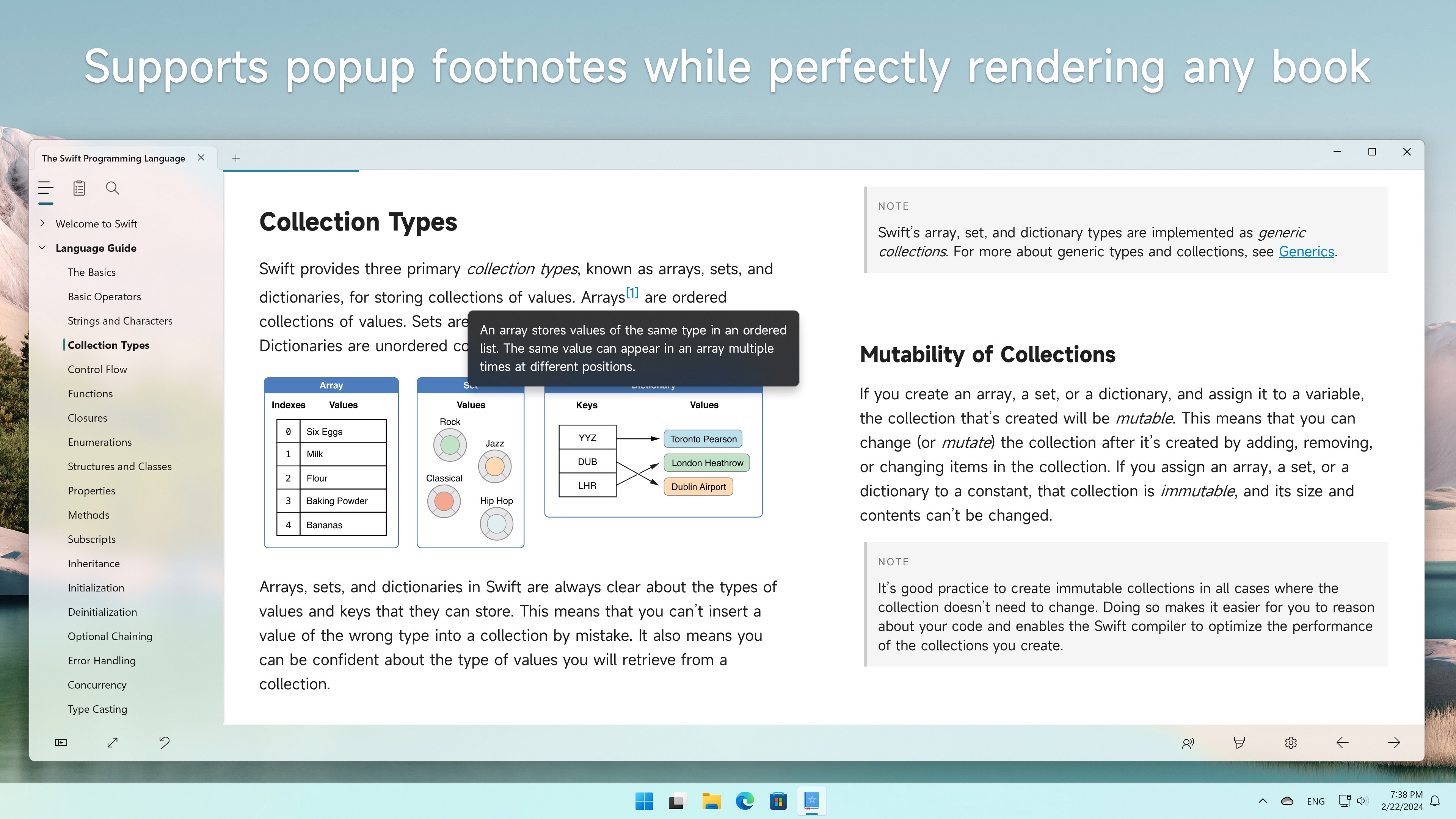Viewport: 1456px width, 819px height.
Task: Start read aloud with speaking head icon
Action: click(x=1188, y=743)
